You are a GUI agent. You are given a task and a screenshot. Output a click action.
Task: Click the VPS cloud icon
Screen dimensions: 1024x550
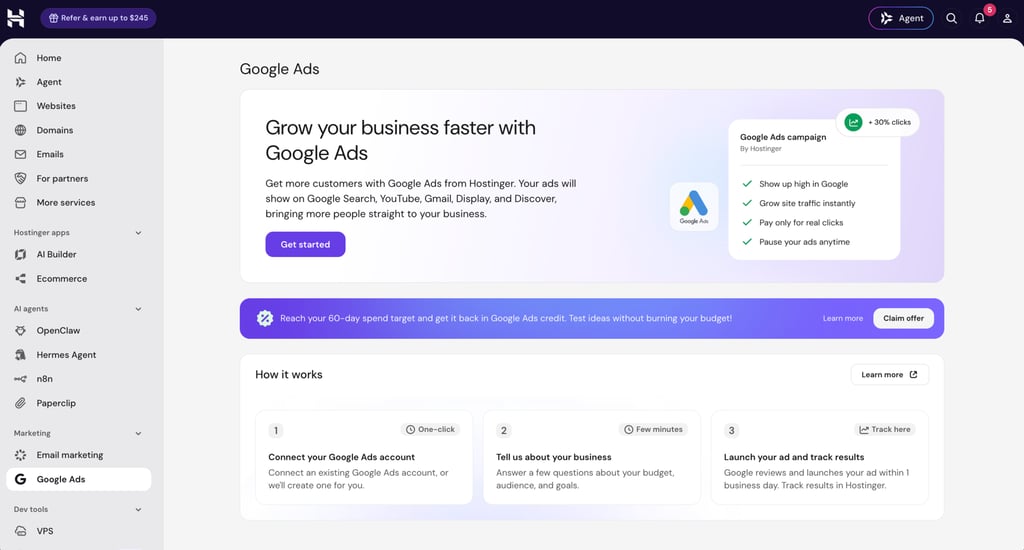click(x=20, y=531)
